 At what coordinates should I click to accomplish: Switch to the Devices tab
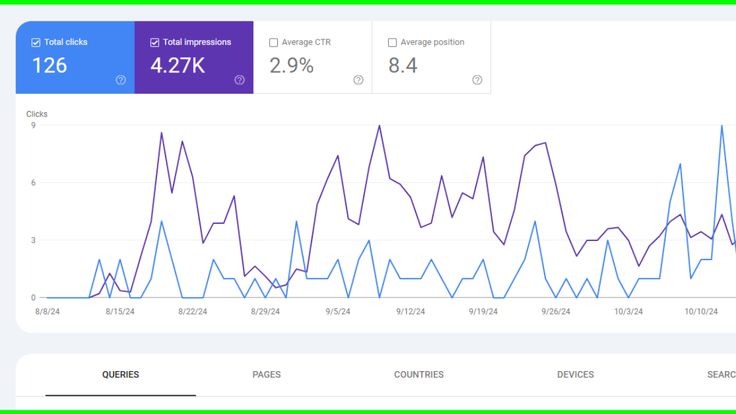click(575, 375)
